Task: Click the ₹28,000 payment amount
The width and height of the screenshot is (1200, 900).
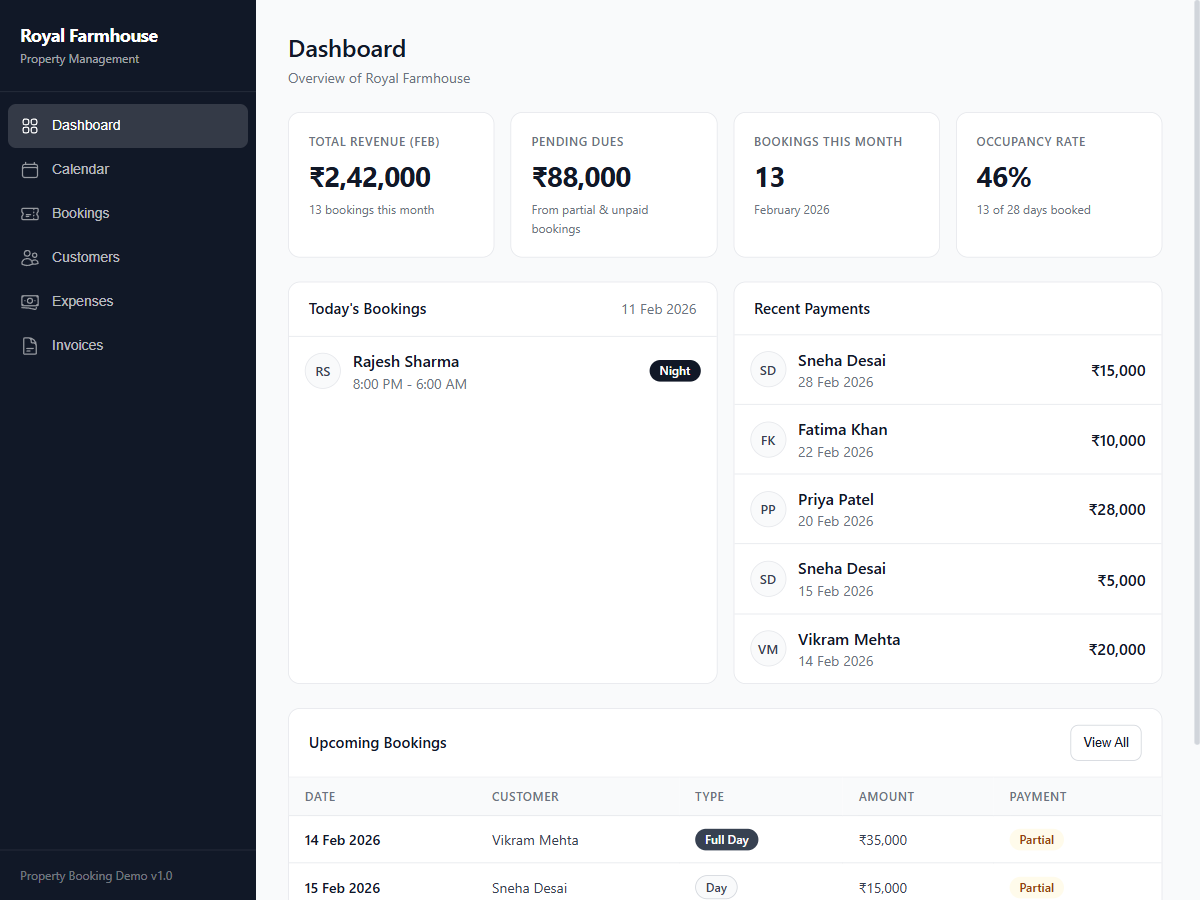Action: [1117, 510]
